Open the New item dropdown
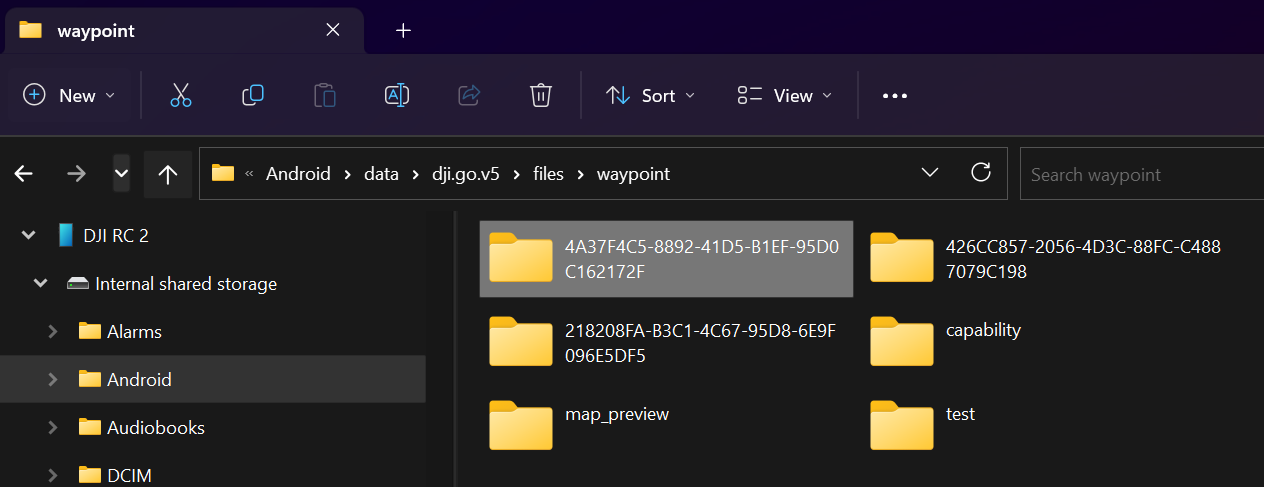This screenshot has width=1264, height=487. coord(70,96)
